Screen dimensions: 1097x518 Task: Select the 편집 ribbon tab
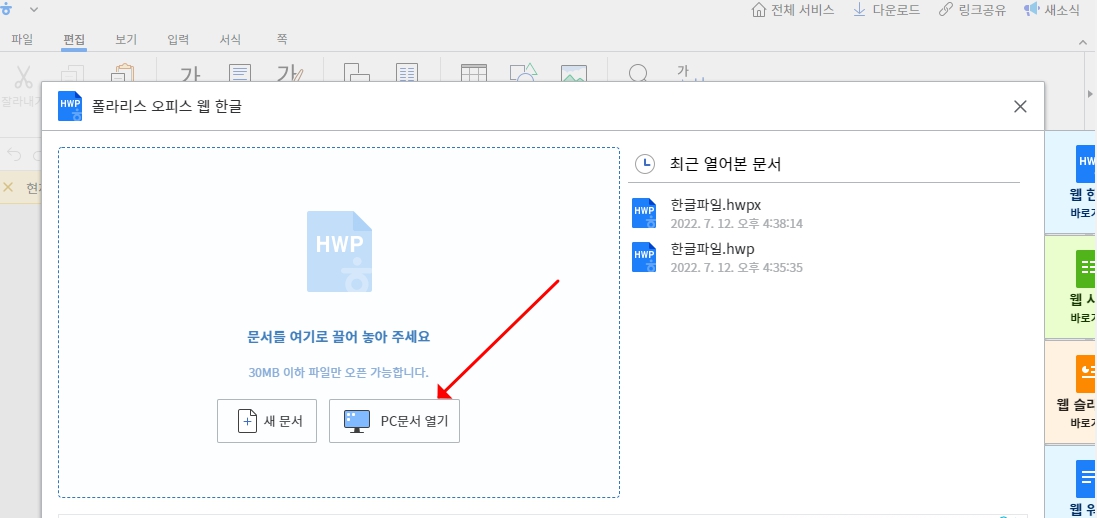click(x=73, y=39)
